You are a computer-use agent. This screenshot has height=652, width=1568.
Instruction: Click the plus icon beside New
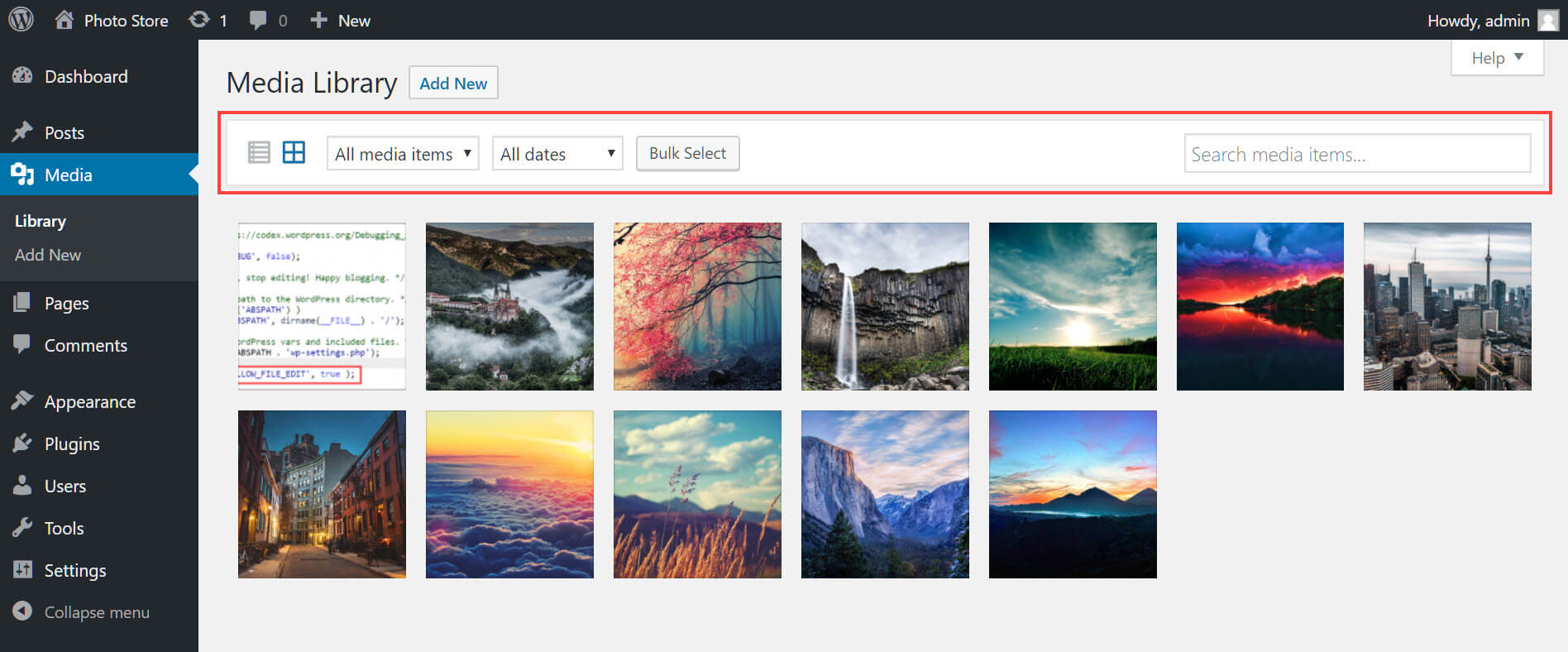coord(319,20)
